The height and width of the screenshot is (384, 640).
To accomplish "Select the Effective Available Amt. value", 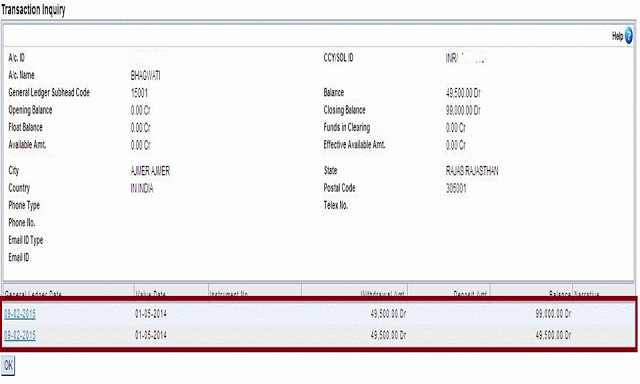I will 456,145.
